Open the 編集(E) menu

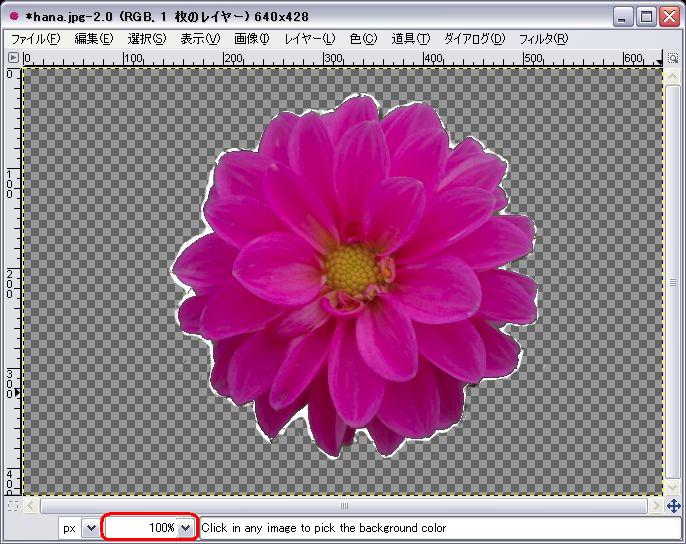pyautogui.click(x=94, y=39)
